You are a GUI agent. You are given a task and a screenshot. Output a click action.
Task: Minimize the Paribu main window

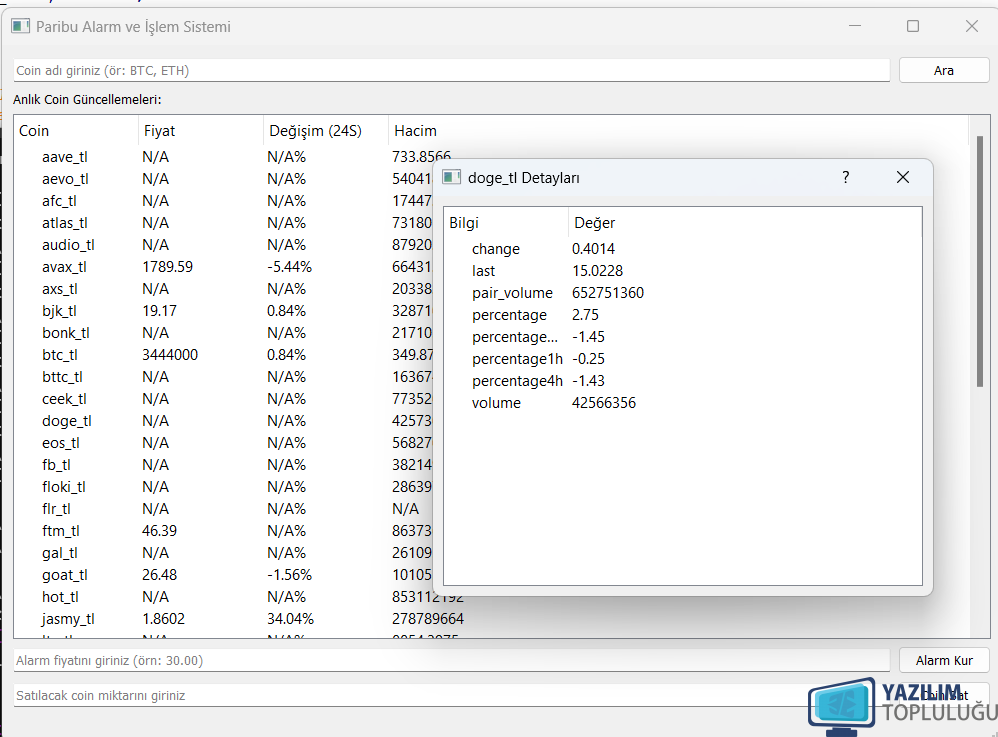pos(855,26)
